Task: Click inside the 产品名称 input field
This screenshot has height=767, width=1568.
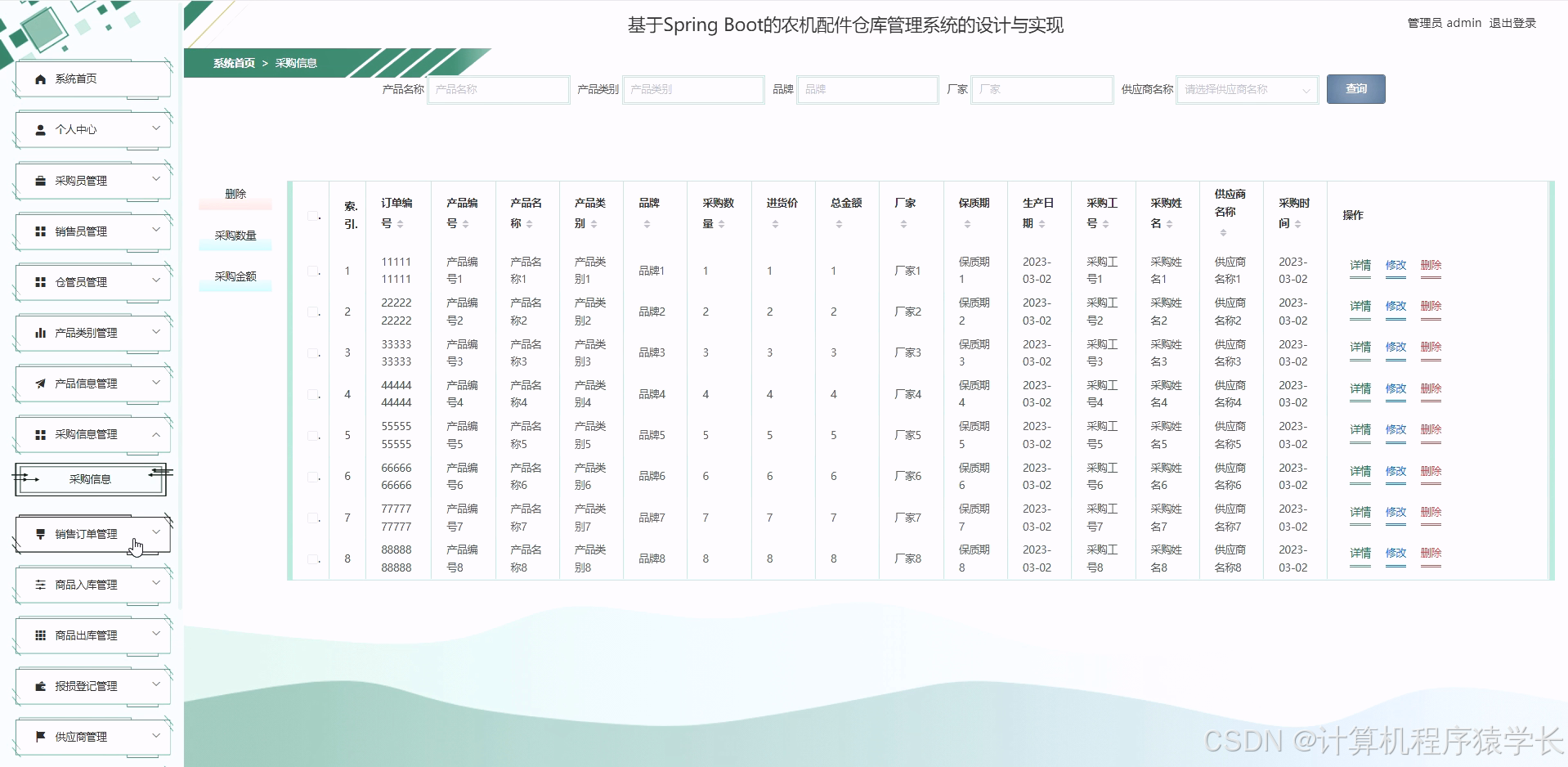Action: coord(498,90)
